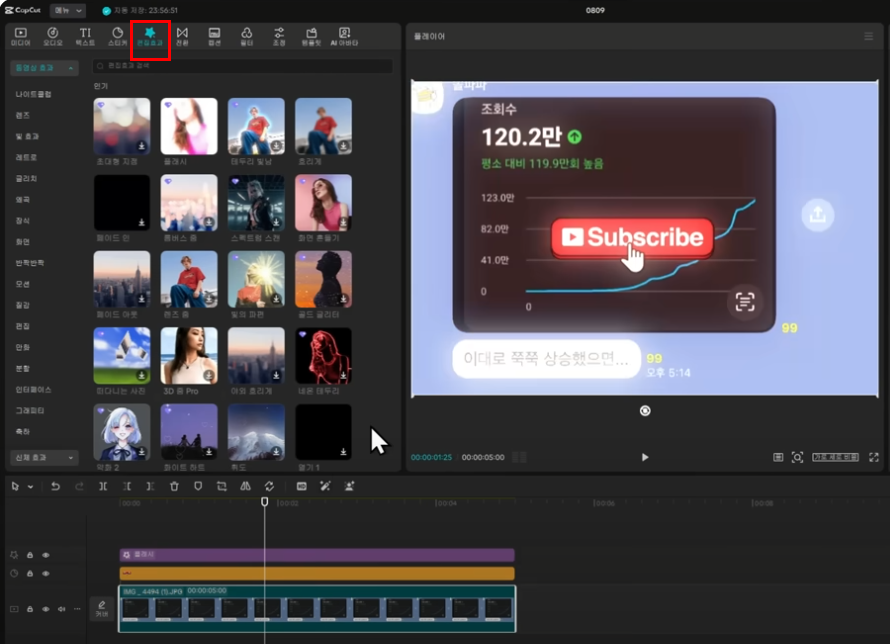Delete right of playhead split tool
Image resolution: width=890 pixels, height=644 pixels.
coord(150,486)
